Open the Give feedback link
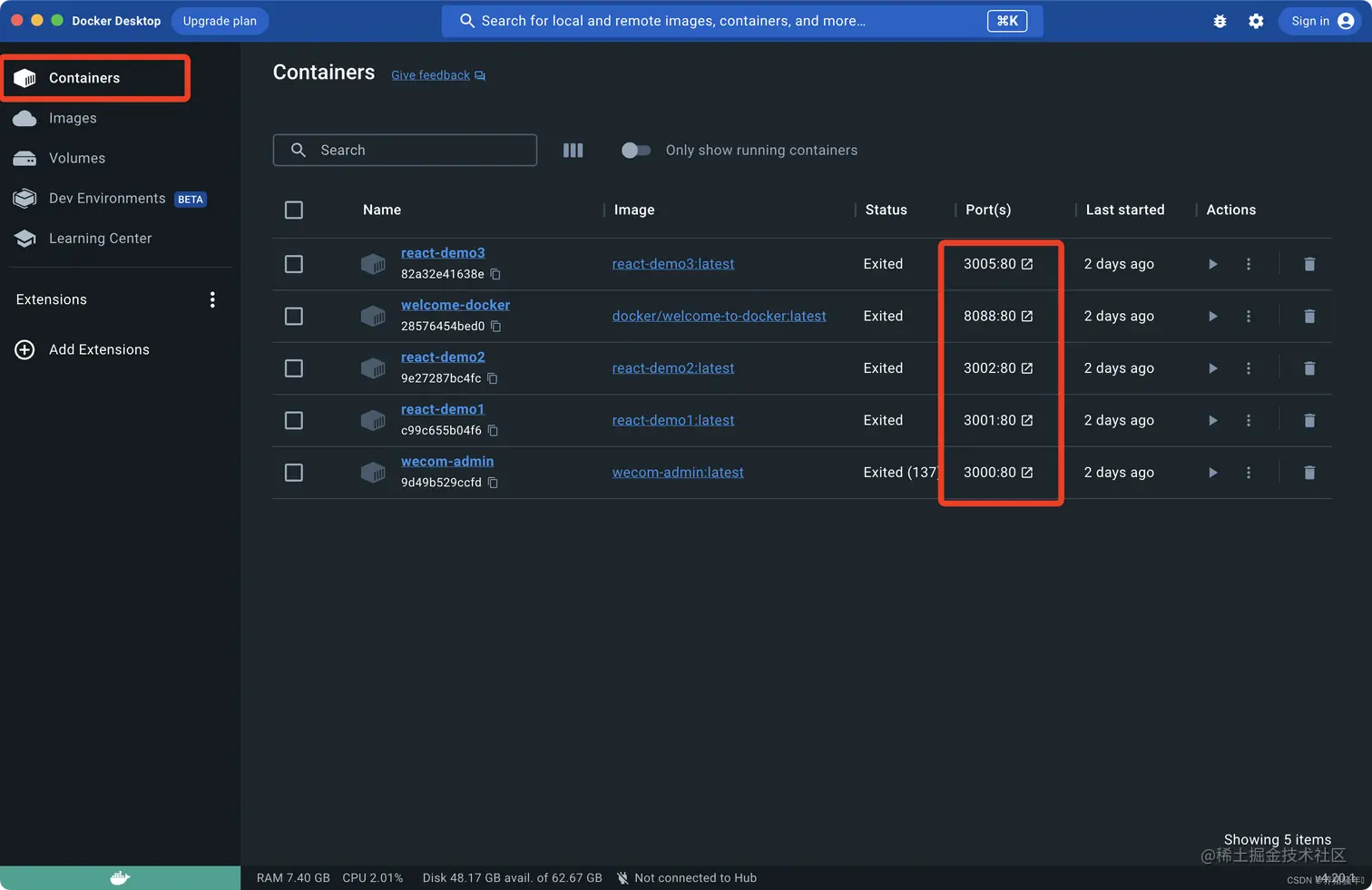 click(438, 75)
